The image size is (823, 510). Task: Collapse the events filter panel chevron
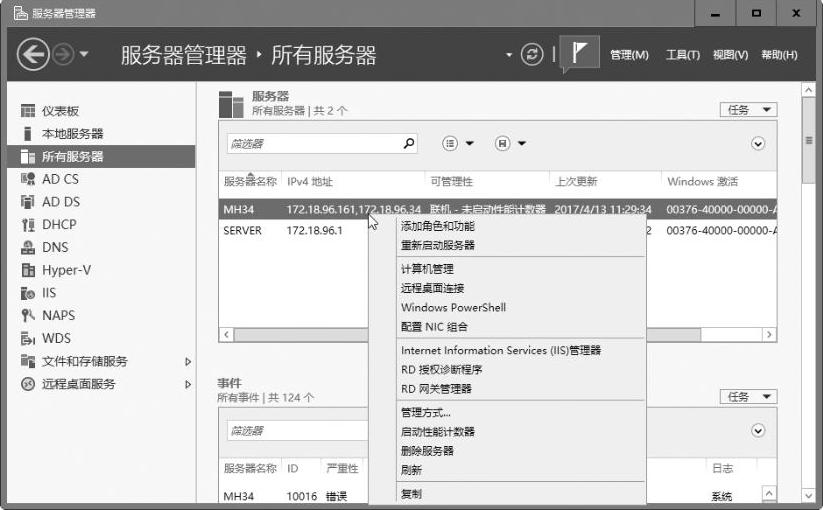coord(757,431)
